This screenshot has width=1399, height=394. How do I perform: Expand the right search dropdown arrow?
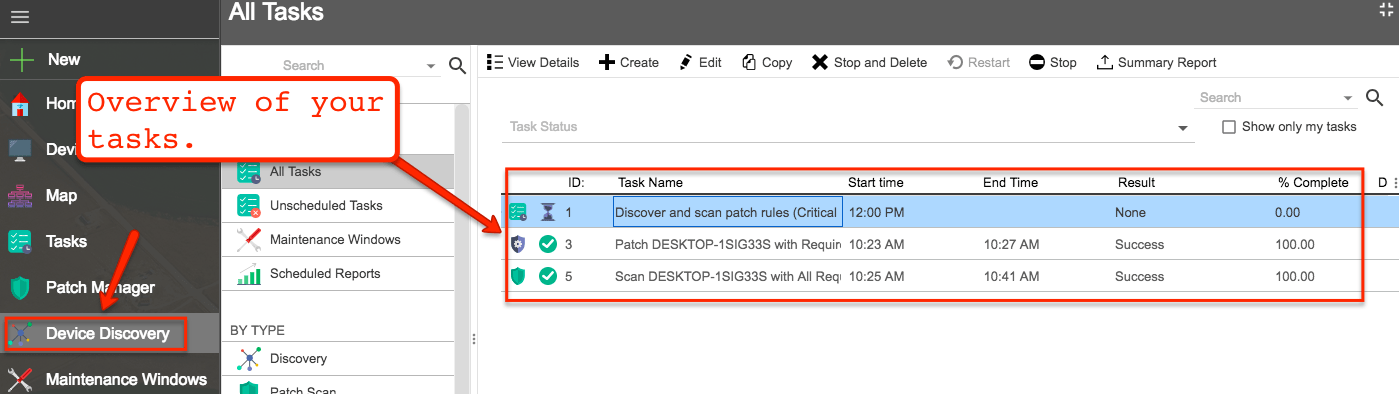point(1349,98)
